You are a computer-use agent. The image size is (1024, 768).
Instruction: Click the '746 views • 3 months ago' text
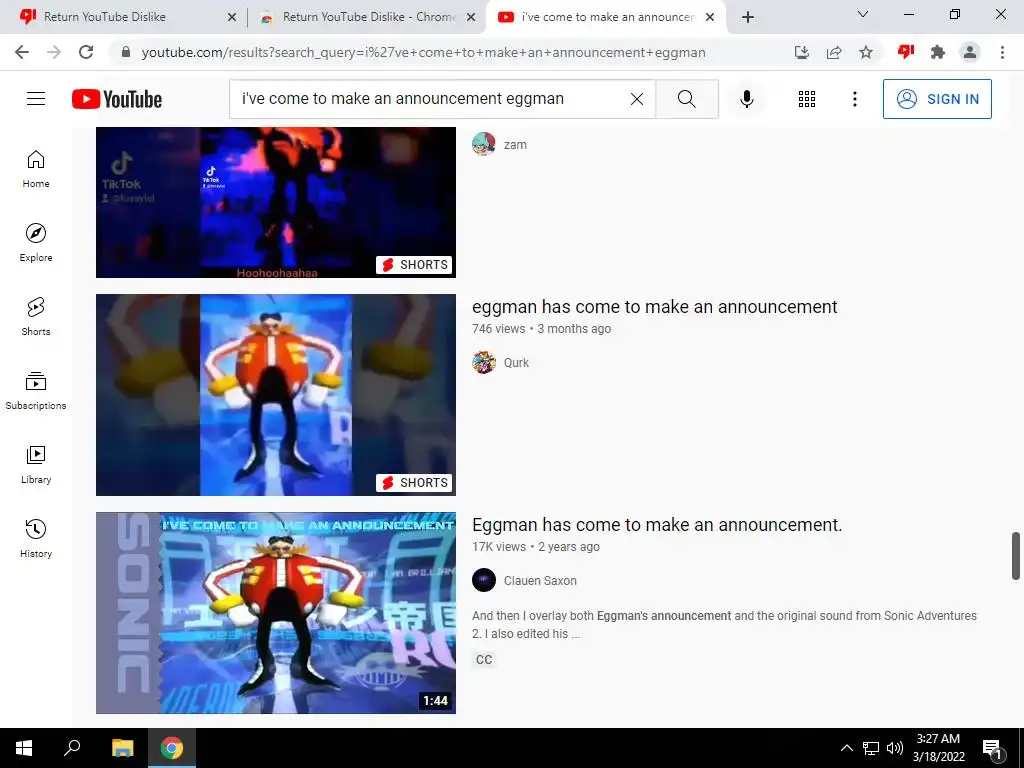pos(541,328)
